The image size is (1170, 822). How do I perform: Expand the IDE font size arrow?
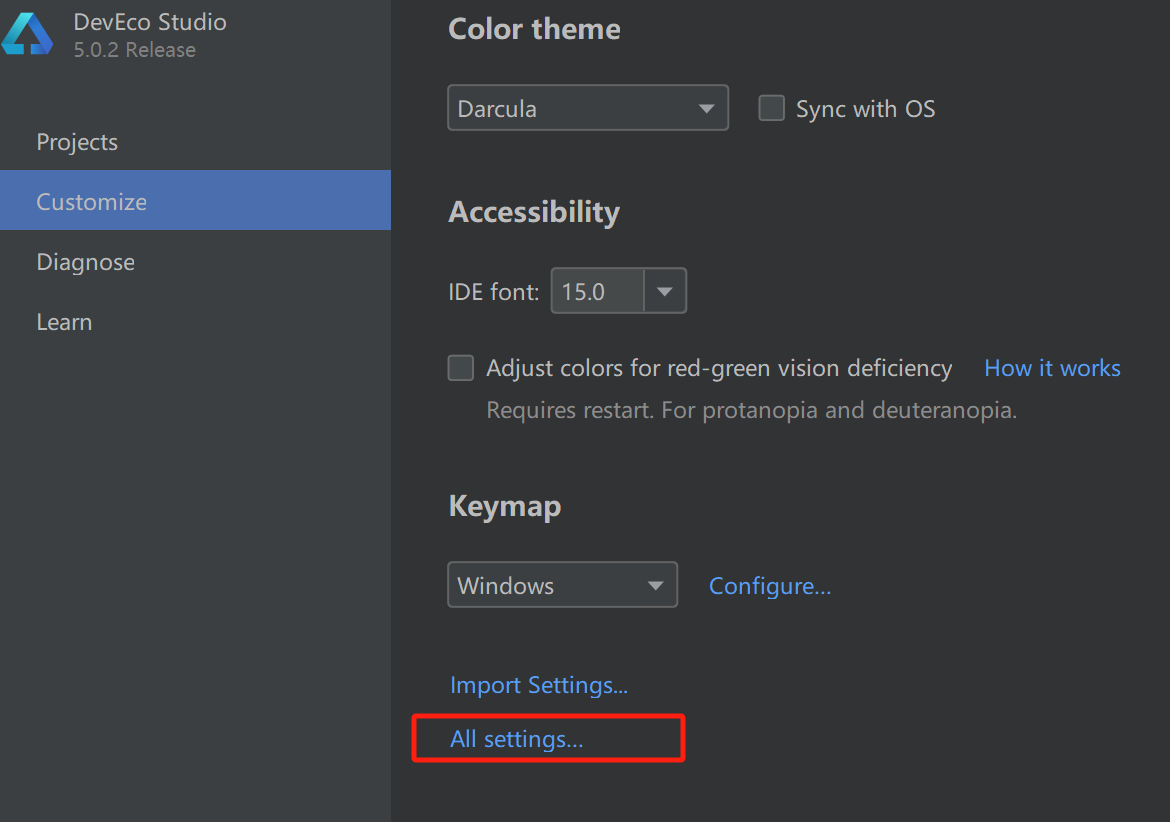click(x=665, y=292)
